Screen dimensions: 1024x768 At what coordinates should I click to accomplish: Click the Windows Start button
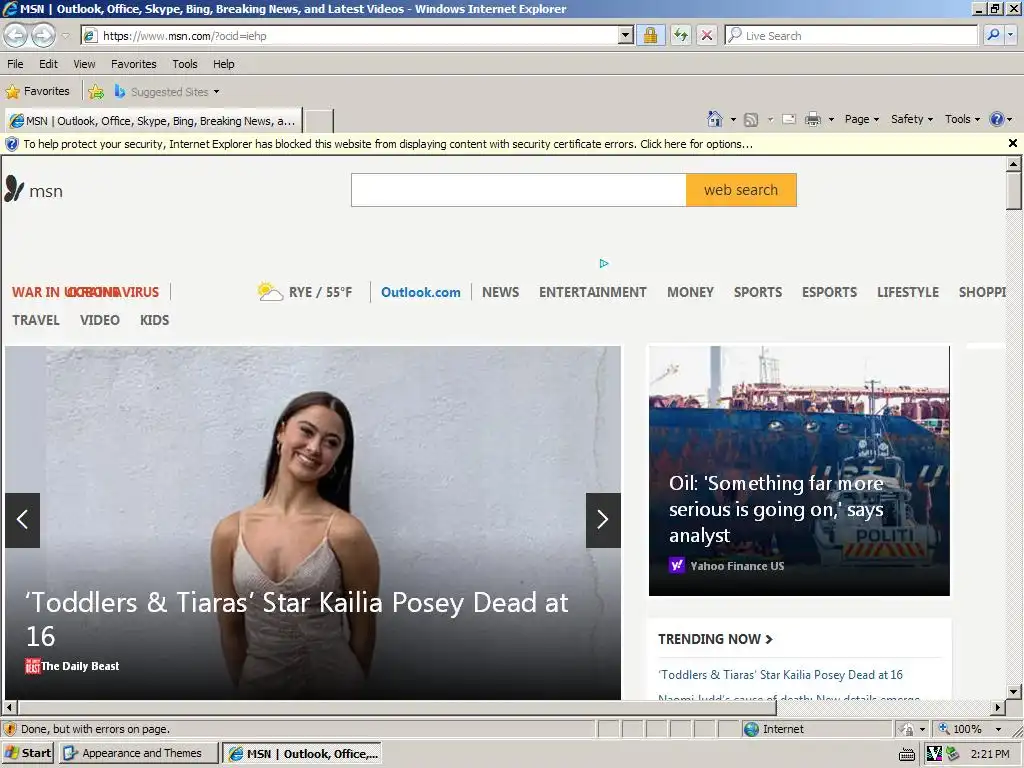tap(28, 753)
